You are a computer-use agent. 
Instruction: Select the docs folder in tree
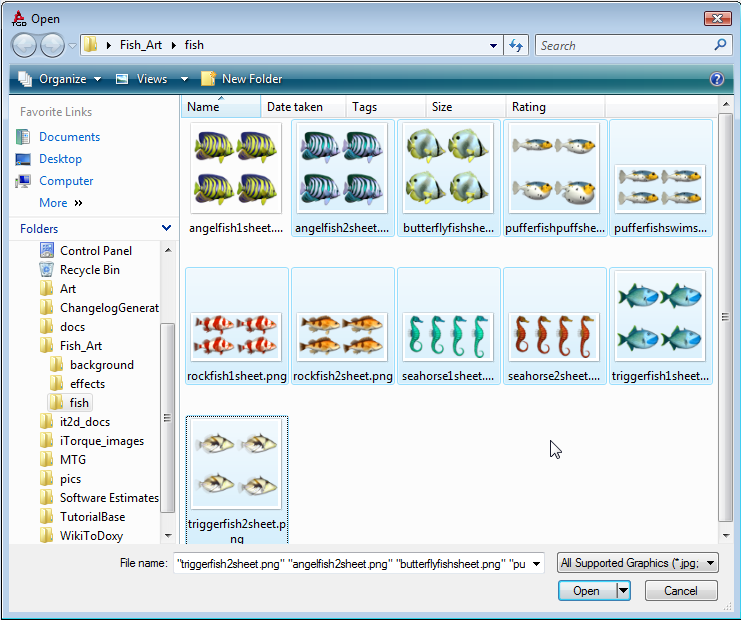62,327
